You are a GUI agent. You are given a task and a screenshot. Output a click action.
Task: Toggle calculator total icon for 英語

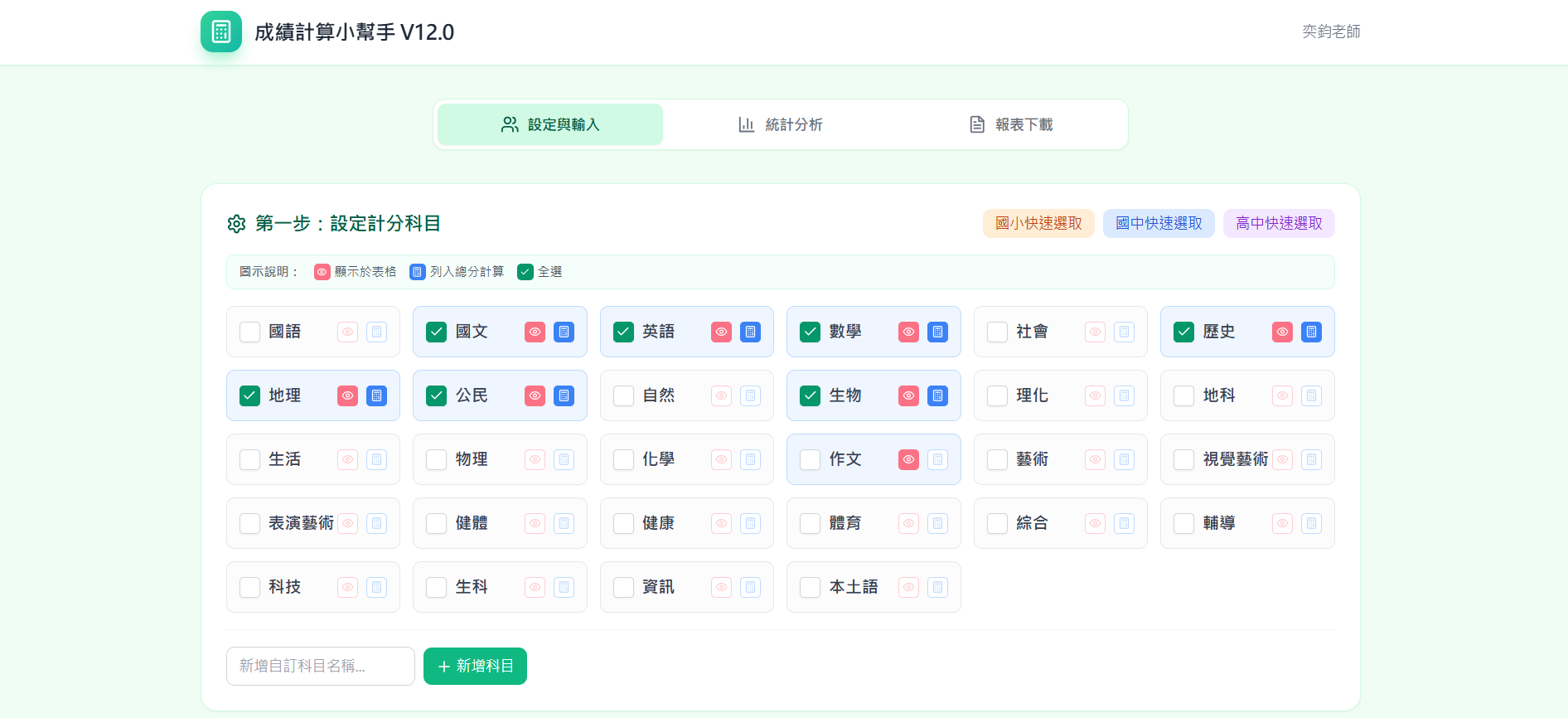point(751,332)
